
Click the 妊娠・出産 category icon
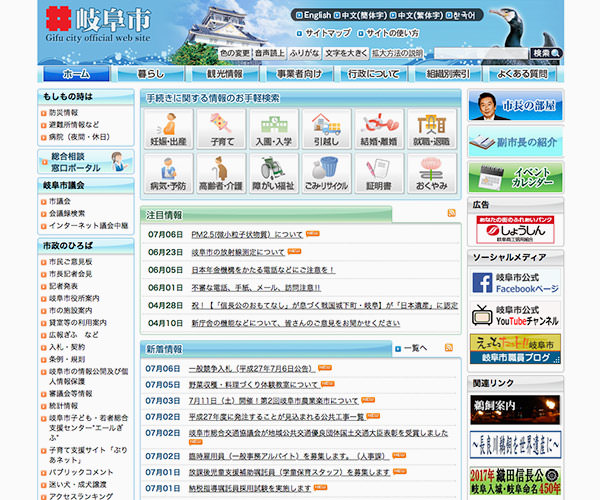coord(168,130)
